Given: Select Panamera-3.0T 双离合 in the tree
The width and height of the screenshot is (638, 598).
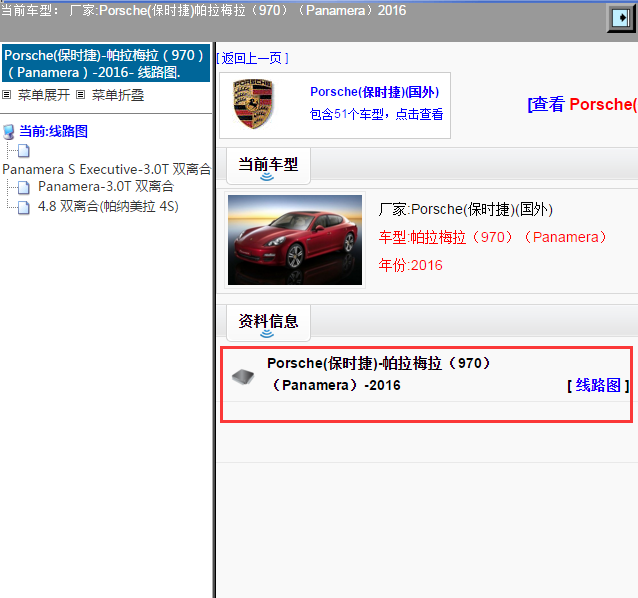Looking at the screenshot, I should [106, 186].
